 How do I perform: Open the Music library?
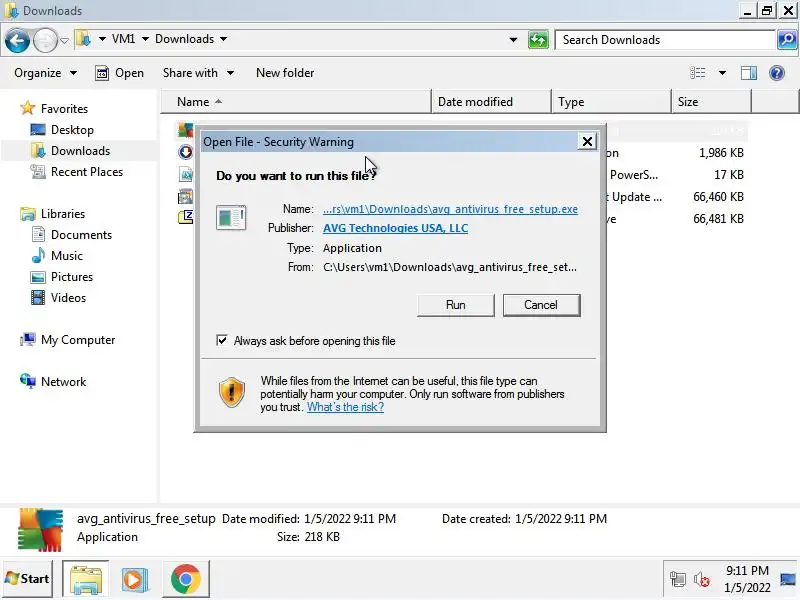tap(57, 256)
